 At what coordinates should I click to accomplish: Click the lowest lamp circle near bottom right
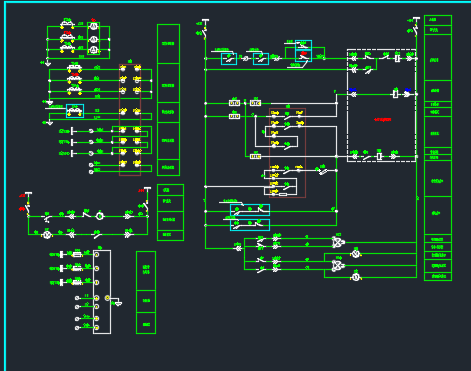pos(356,277)
